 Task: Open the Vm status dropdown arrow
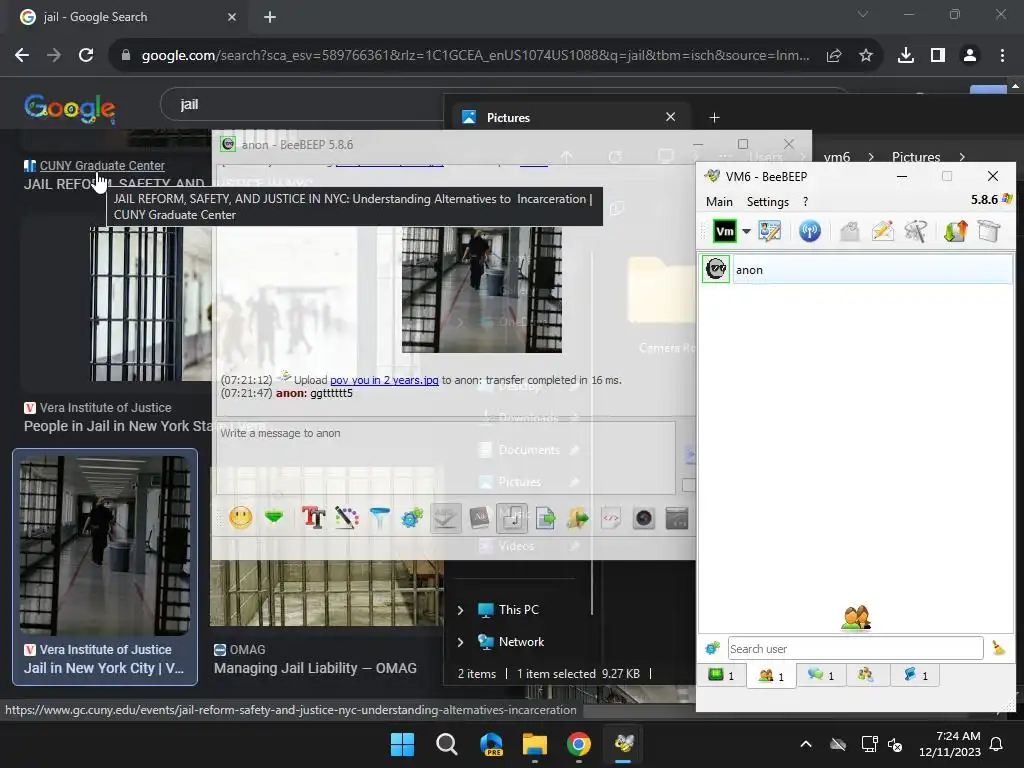coord(746,231)
